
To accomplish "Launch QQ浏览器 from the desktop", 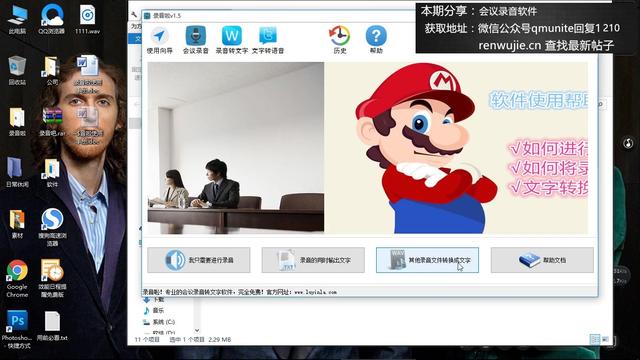I will (52, 20).
